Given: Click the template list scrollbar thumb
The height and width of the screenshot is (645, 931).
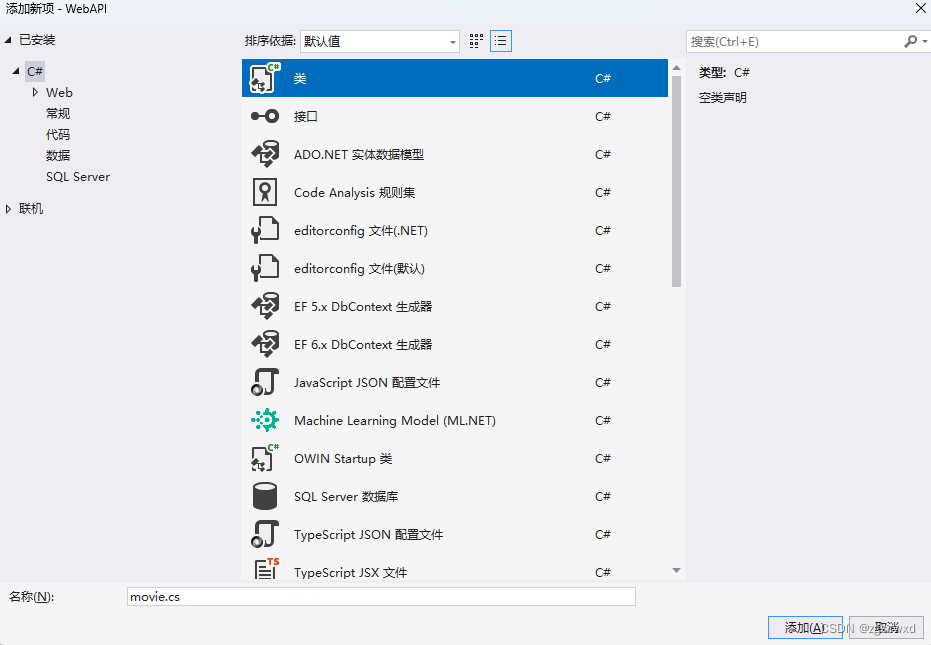Looking at the screenshot, I should coord(676,181).
